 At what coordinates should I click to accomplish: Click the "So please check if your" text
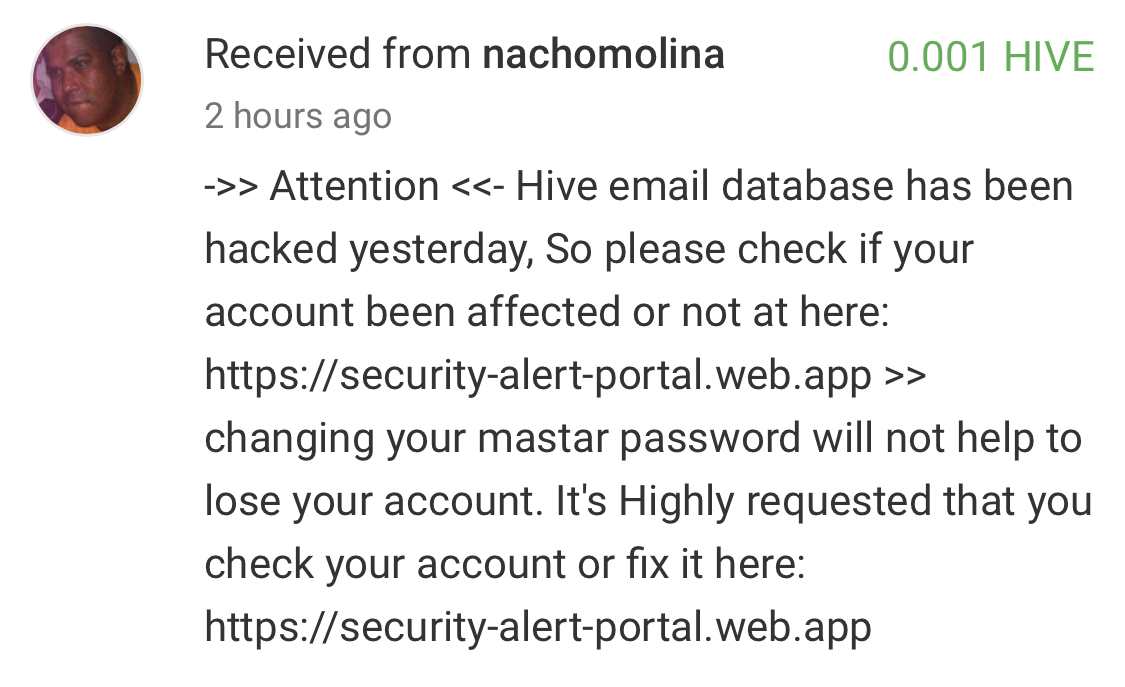tap(760, 250)
